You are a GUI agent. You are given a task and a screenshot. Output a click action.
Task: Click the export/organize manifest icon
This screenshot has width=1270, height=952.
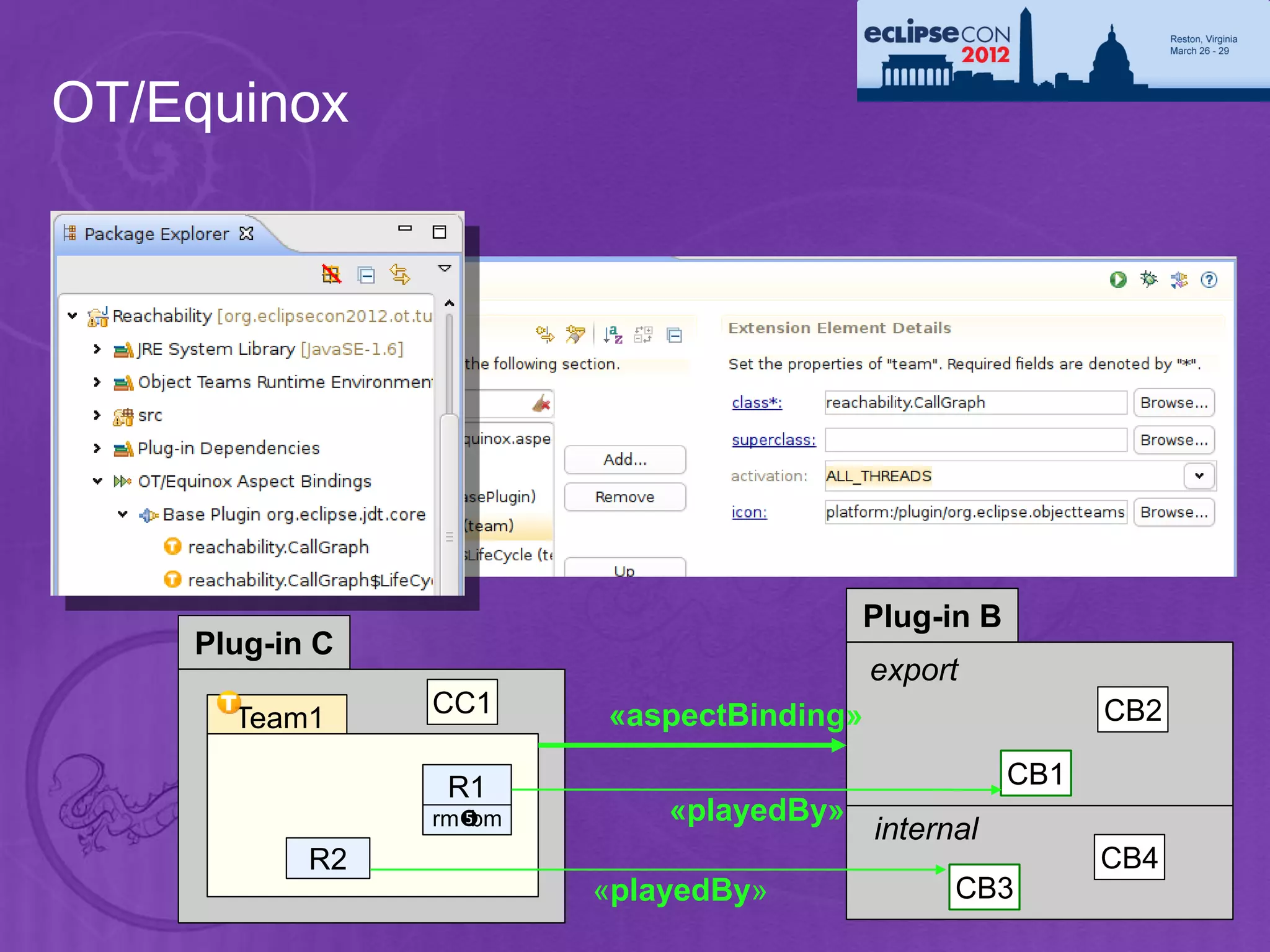pos(1179,280)
